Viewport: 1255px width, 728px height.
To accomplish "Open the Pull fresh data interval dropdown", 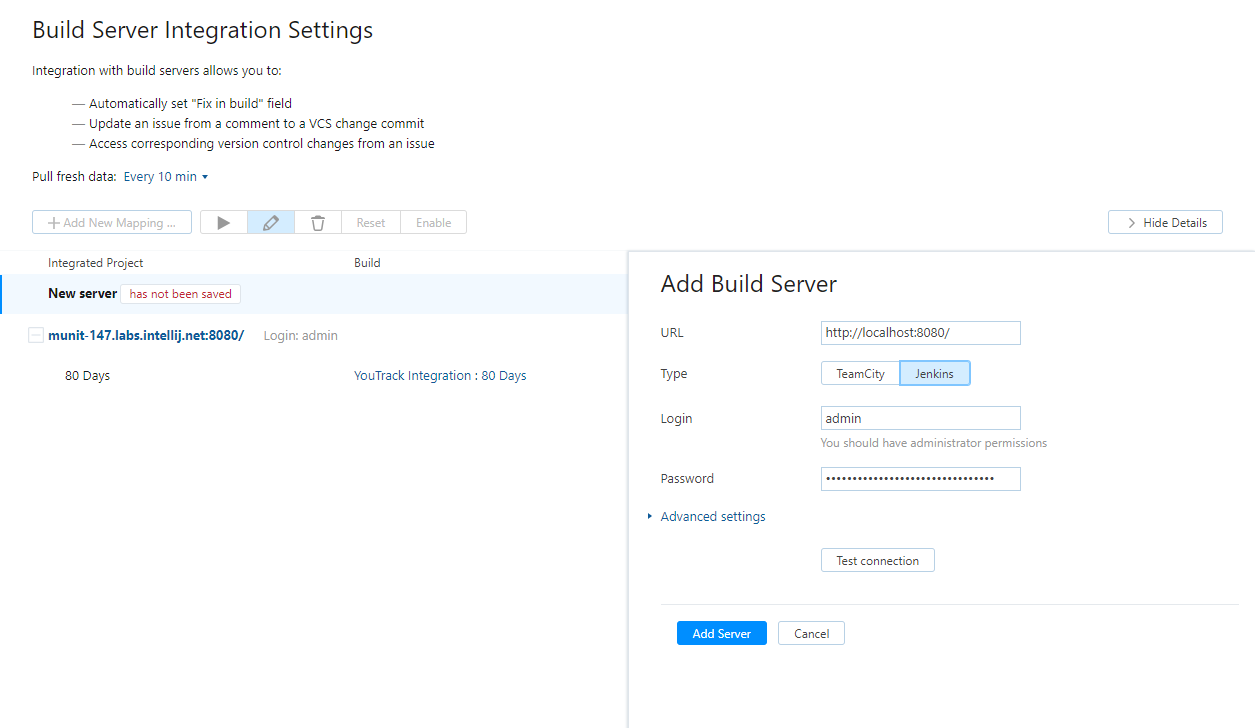I will coord(165,177).
